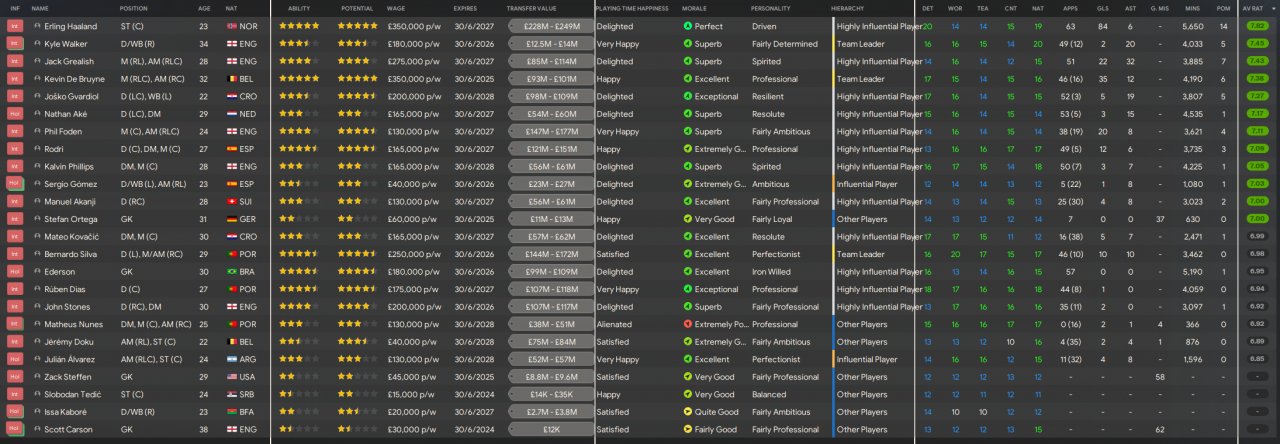Image resolution: width=1280 pixels, height=444 pixels.
Task: Sort table by HIERARCHY column header
Action: (x=847, y=8)
